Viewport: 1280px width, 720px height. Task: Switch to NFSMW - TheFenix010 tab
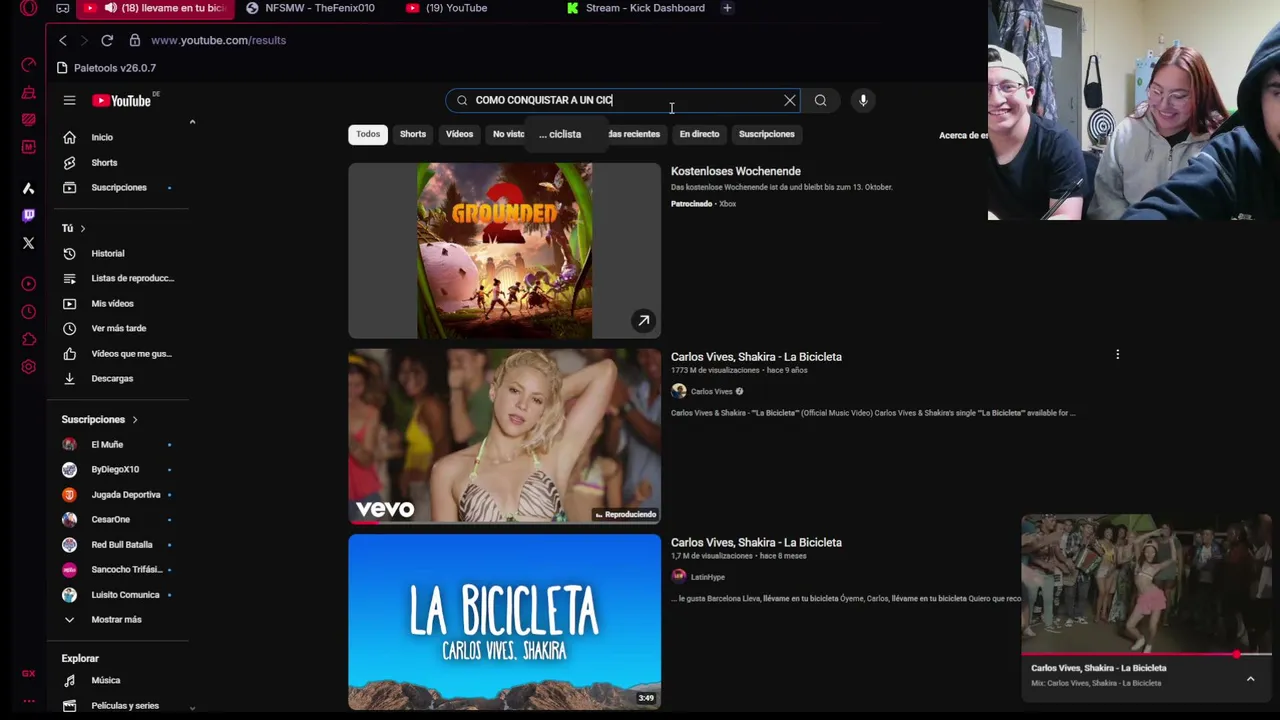[x=311, y=8]
